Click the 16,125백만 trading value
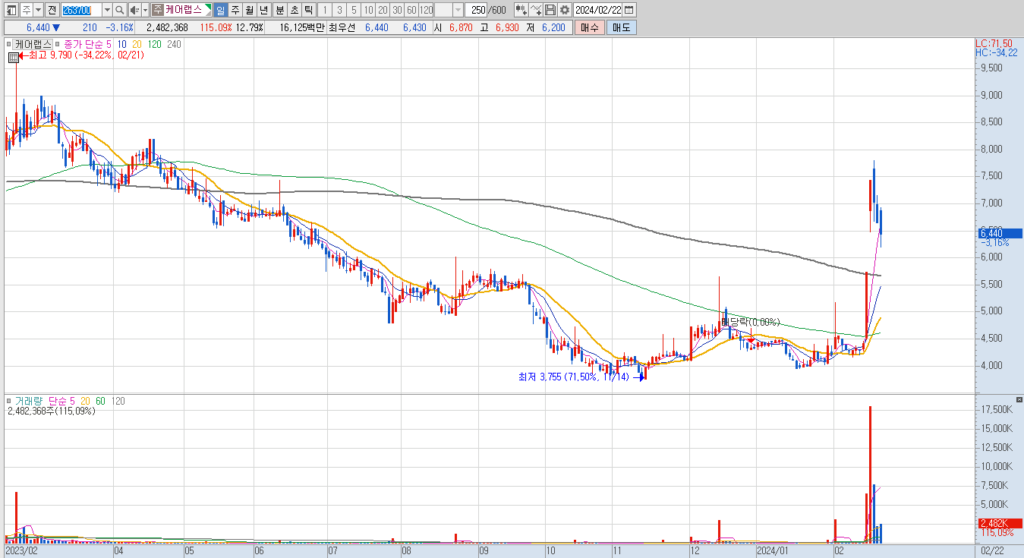Image resolution: width=1024 pixels, height=558 pixels. (x=302, y=27)
